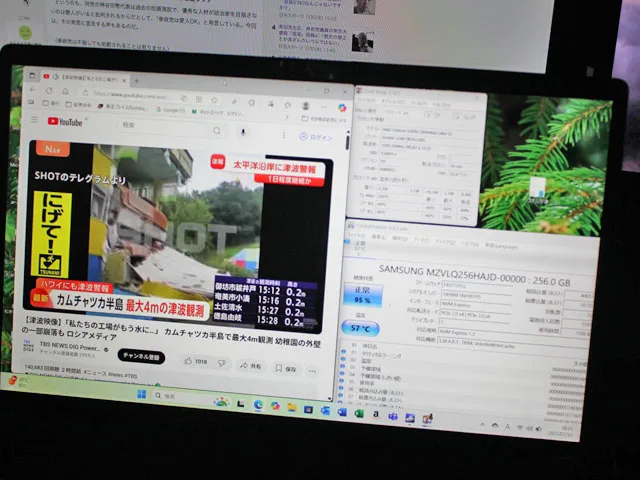640x480 pixels.
Task: Start voice search with microphone icon
Action: click(243, 132)
